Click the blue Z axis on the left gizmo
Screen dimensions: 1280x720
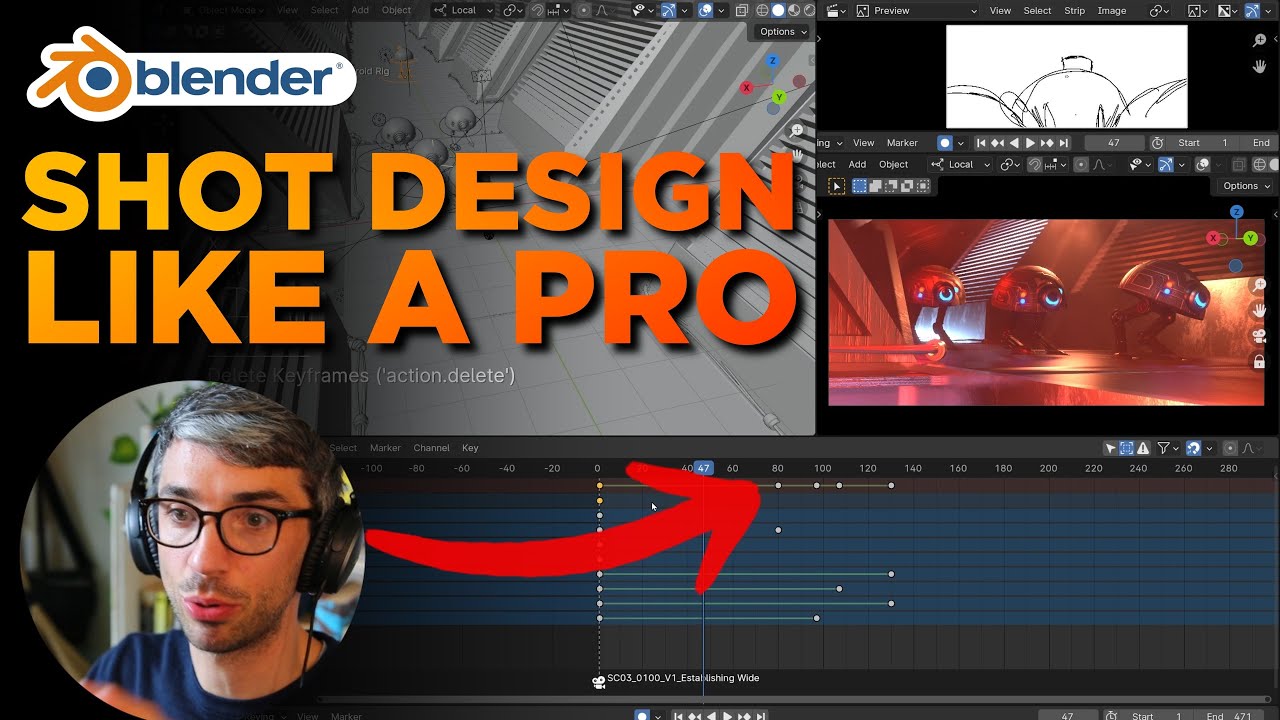tap(772, 62)
